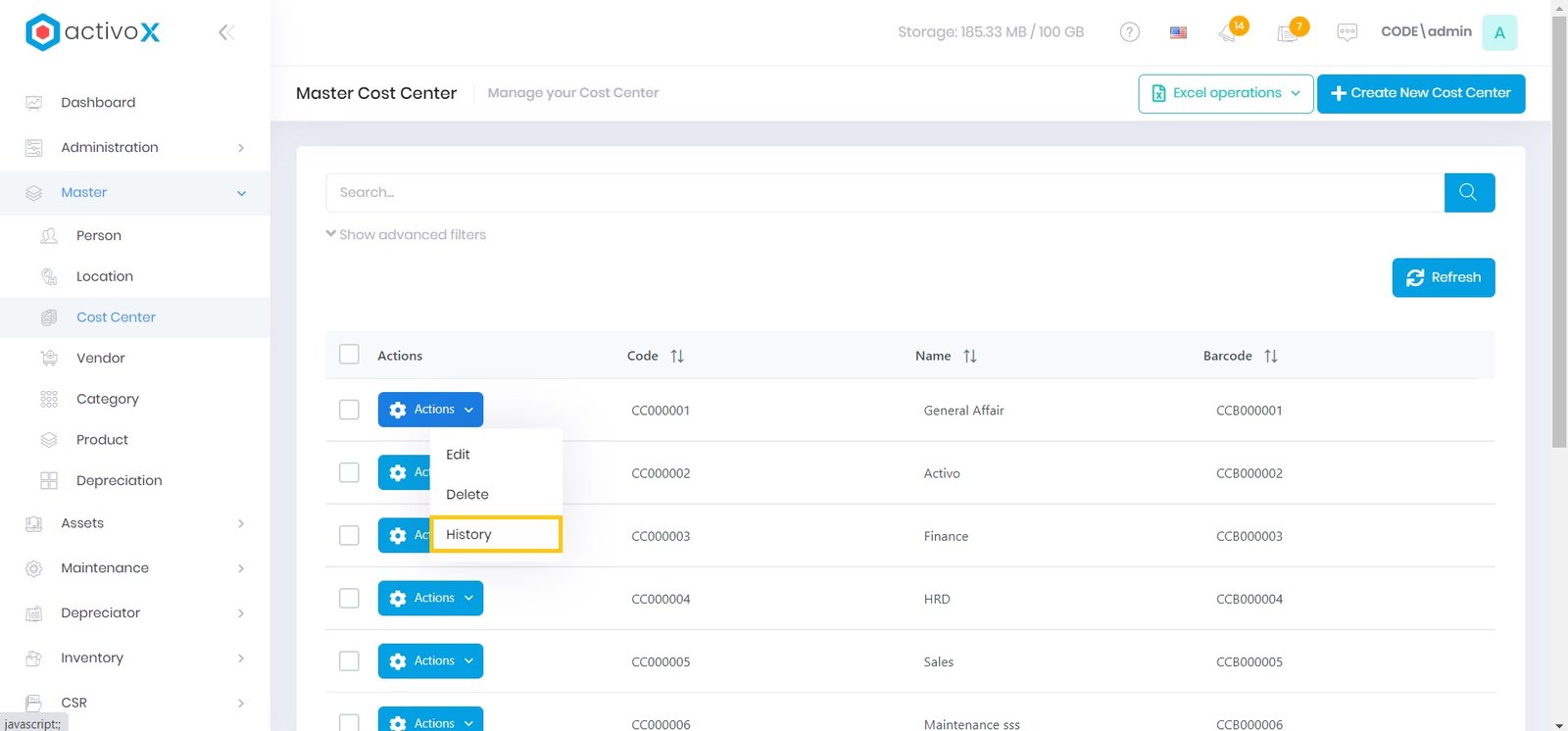Click the admin user avatar

[x=1498, y=32]
